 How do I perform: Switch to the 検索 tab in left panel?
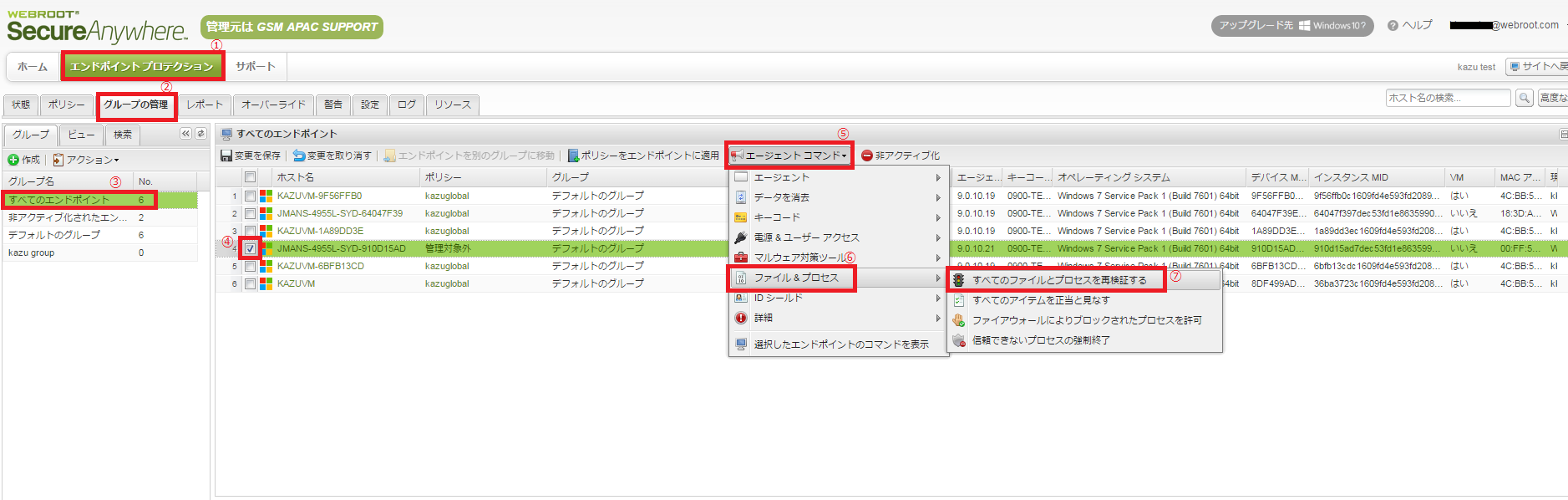(x=123, y=135)
